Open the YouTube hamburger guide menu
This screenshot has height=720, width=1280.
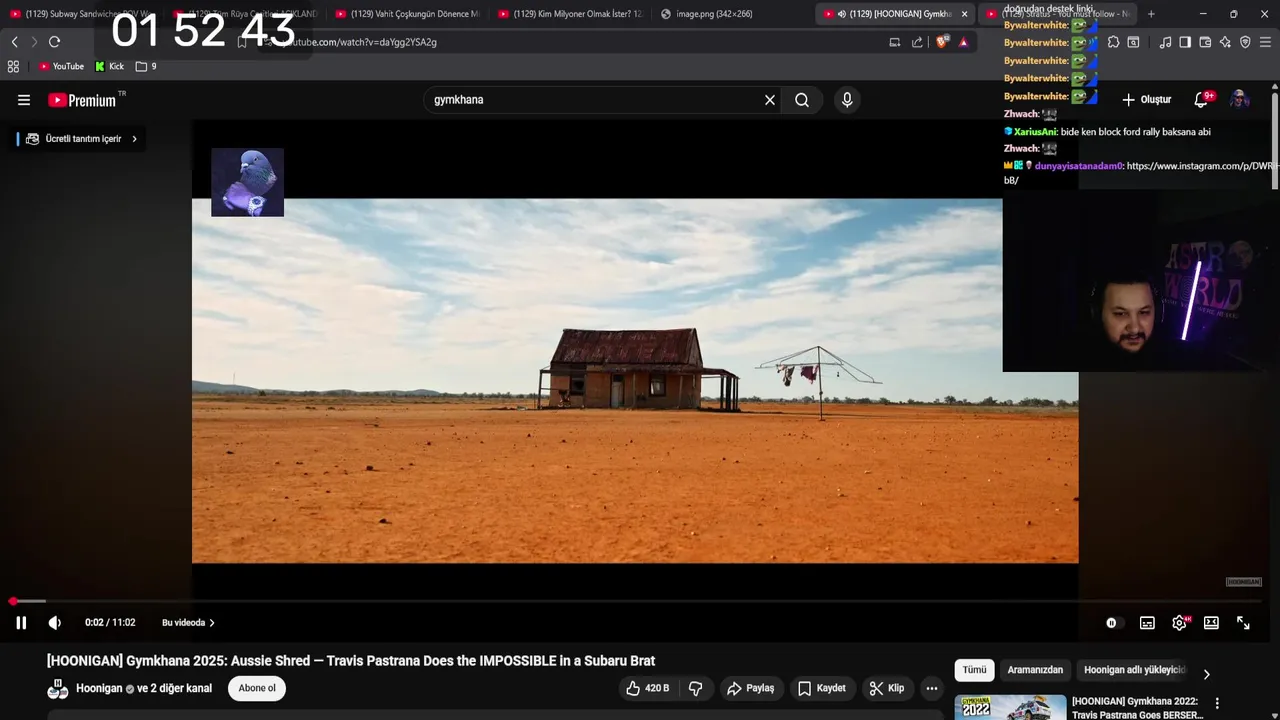[24, 100]
